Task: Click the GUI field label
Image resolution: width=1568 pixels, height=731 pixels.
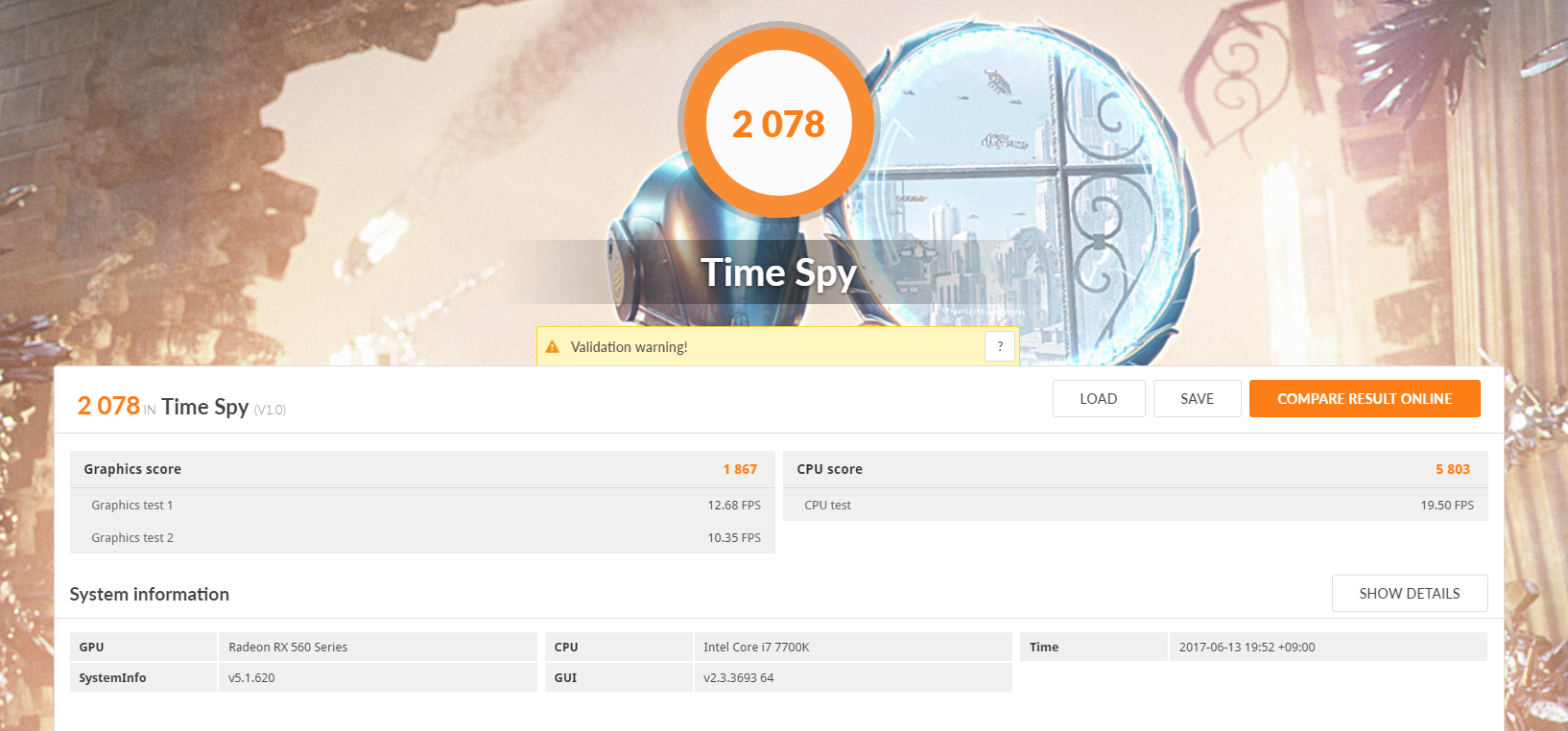Action: click(565, 678)
